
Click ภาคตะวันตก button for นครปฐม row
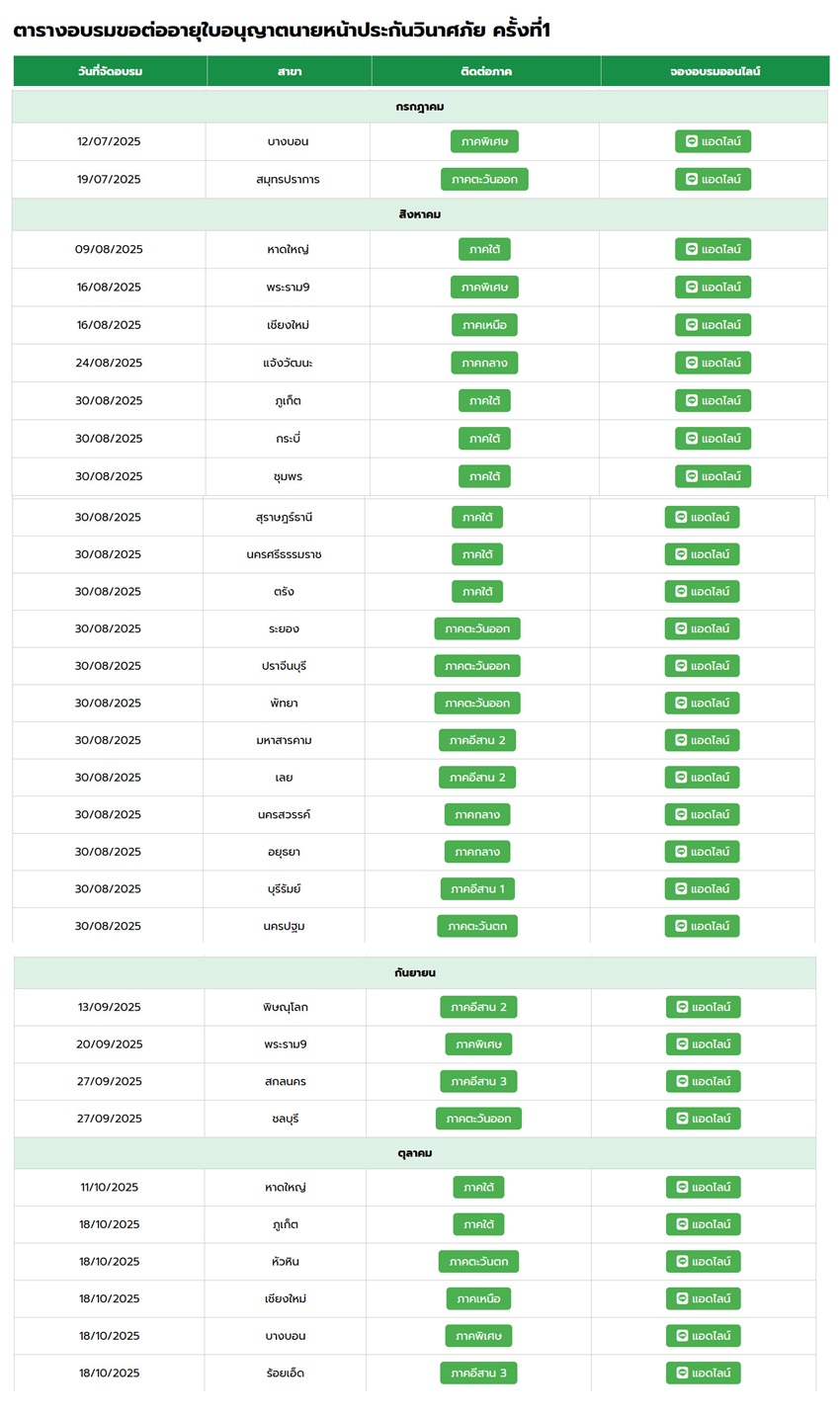(477, 926)
